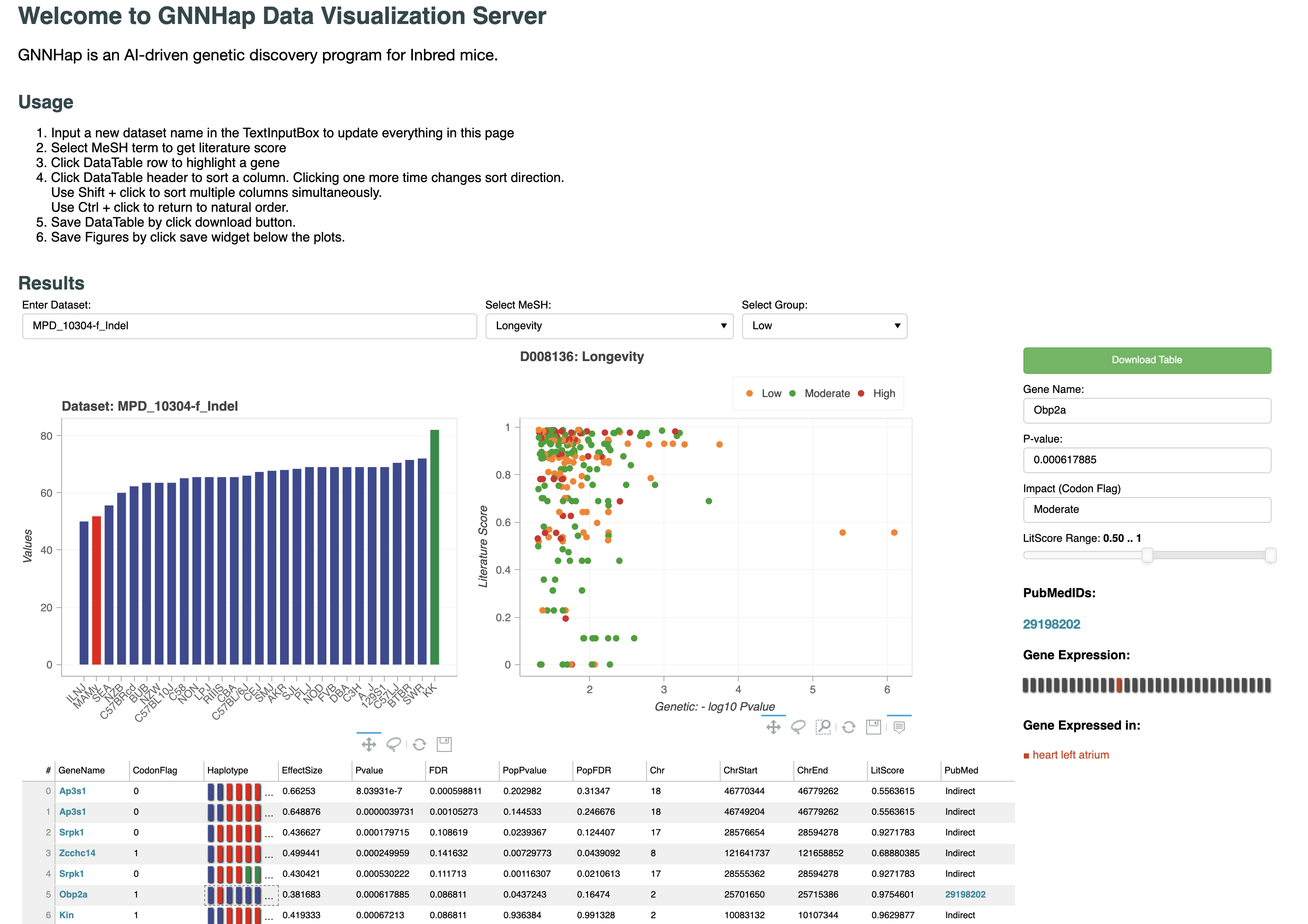Sort table by Pvalue column header
The height and width of the screenshot is (924, 1308).
[x=369, y=770]
